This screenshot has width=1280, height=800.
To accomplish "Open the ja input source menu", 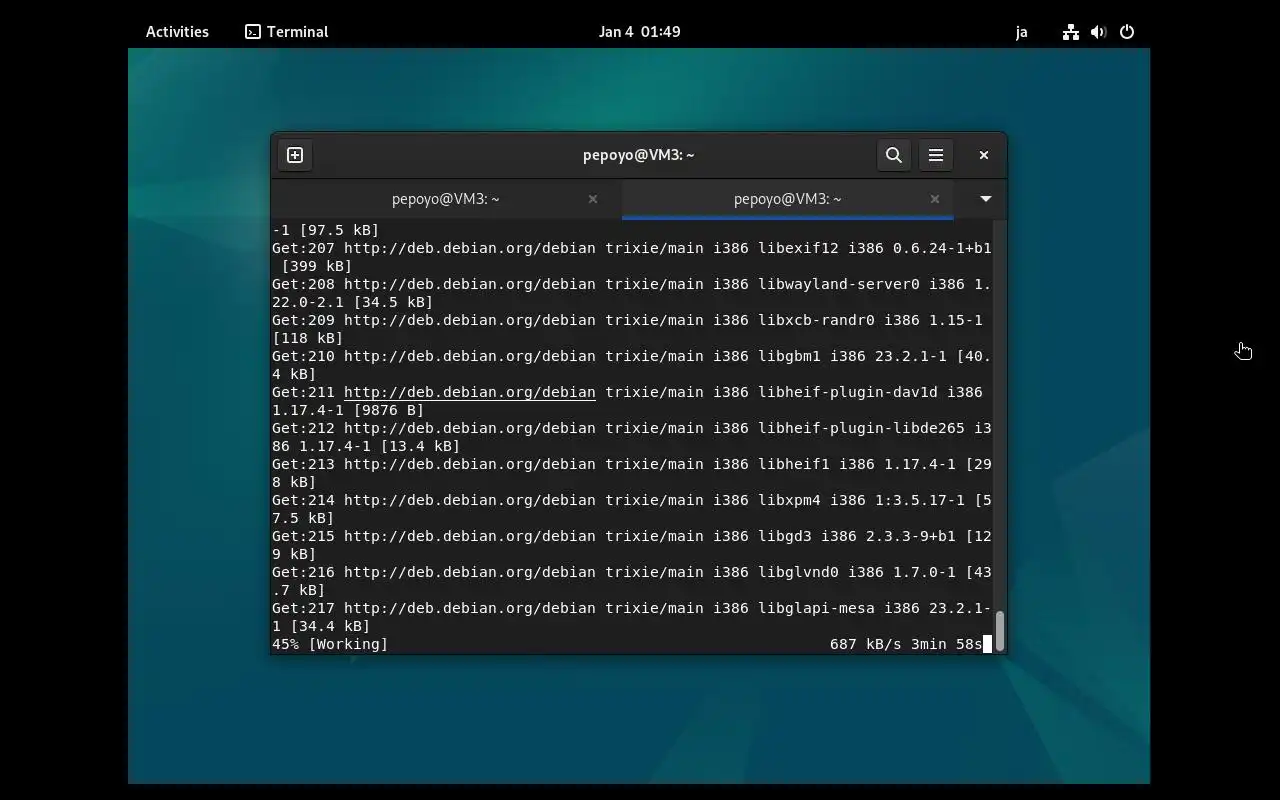I will click(1022, 32).
